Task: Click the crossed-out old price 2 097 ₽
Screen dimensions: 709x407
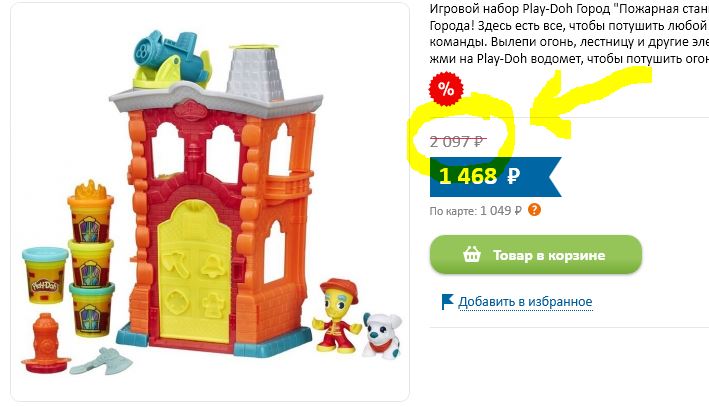Action: [x=458, y=142]
